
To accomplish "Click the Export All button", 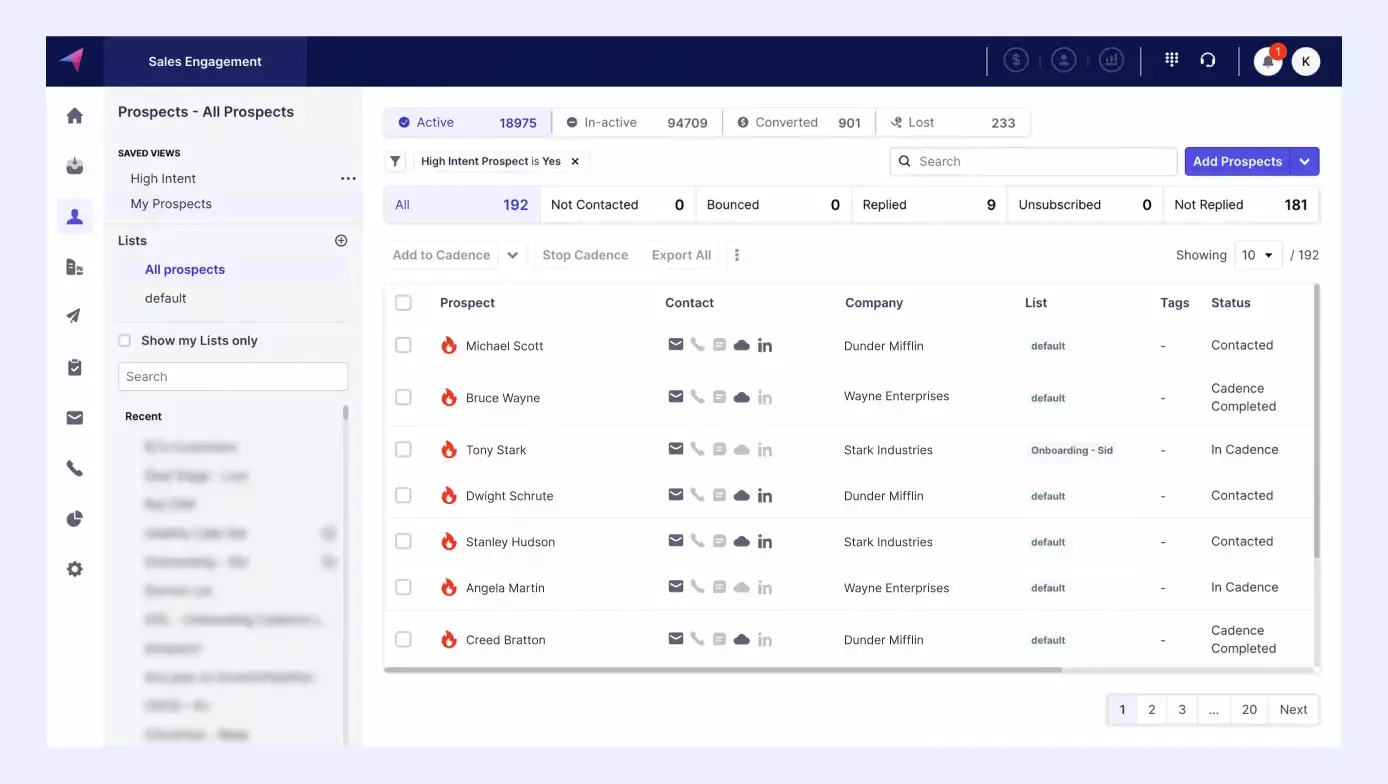I will click(681, 255).
